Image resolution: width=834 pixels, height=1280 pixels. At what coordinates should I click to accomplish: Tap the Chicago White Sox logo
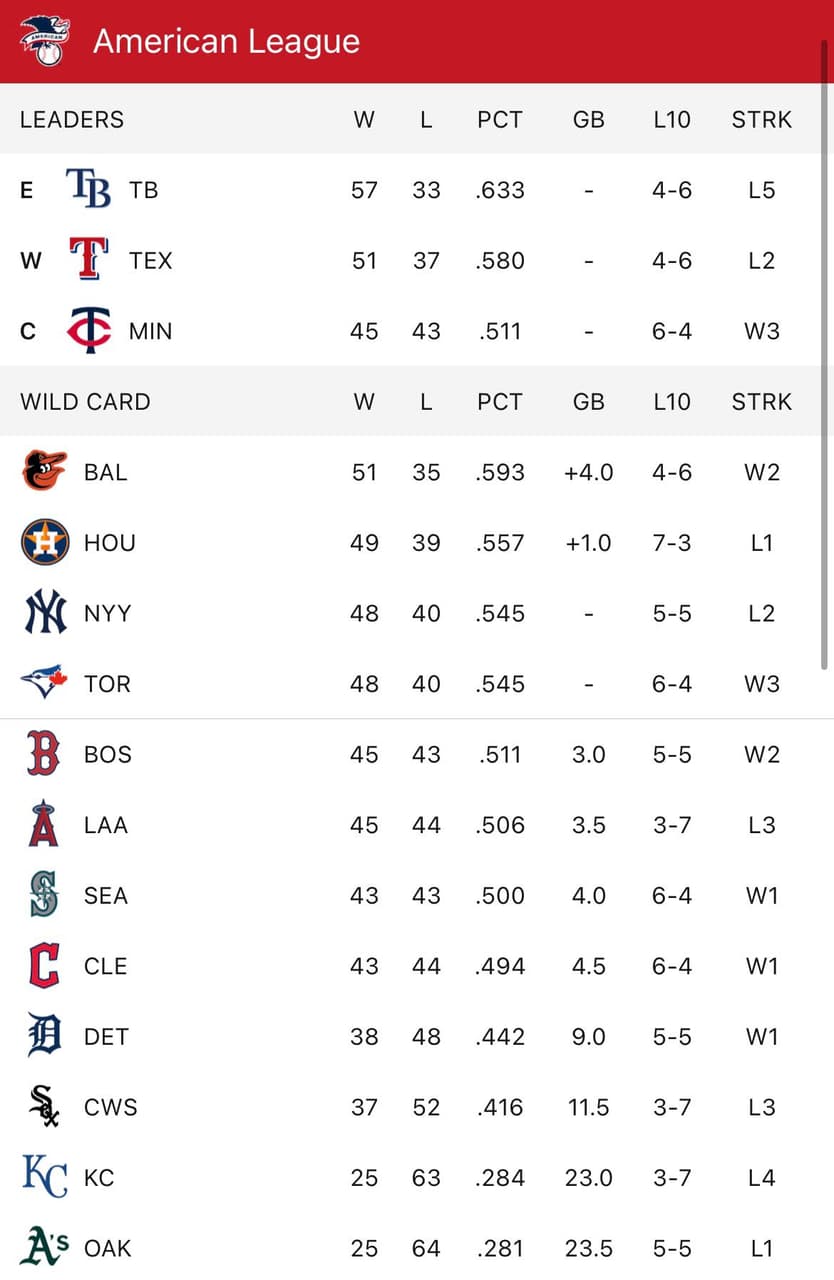click(x=45, y=1107)
